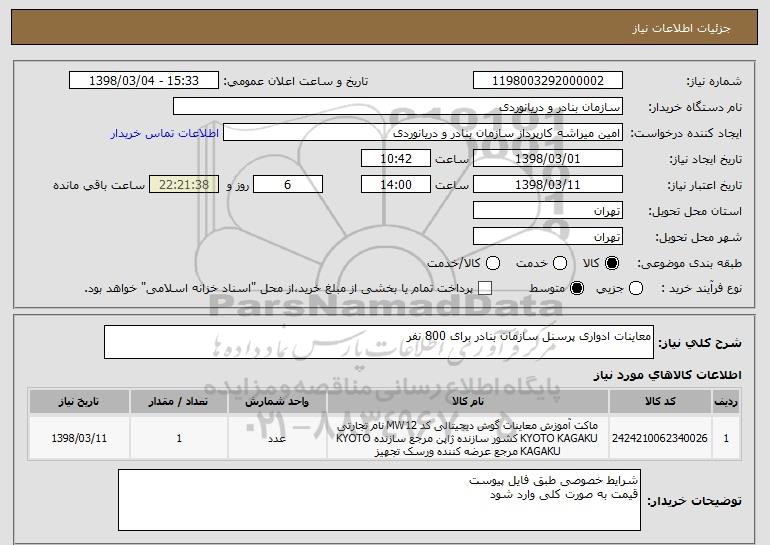
Task: Click the نام کالا column header
Action: click(468, 402)
